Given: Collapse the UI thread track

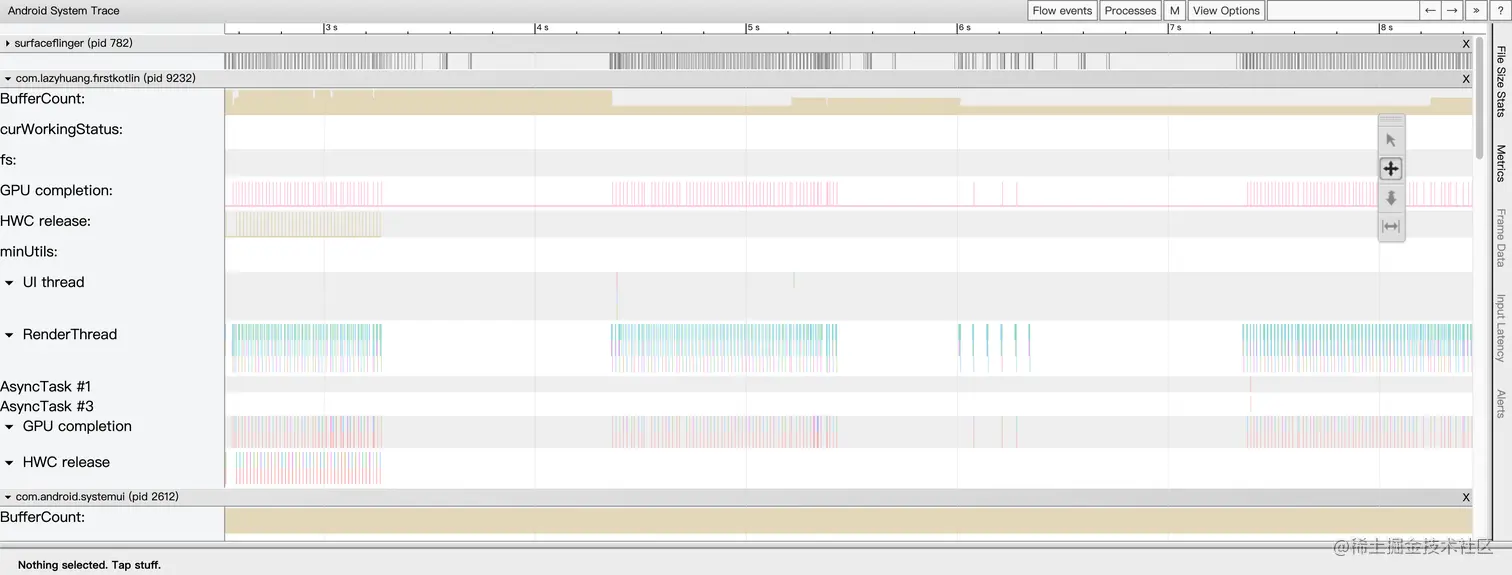Looking at the screenshot, I should (x=10, y=283).
